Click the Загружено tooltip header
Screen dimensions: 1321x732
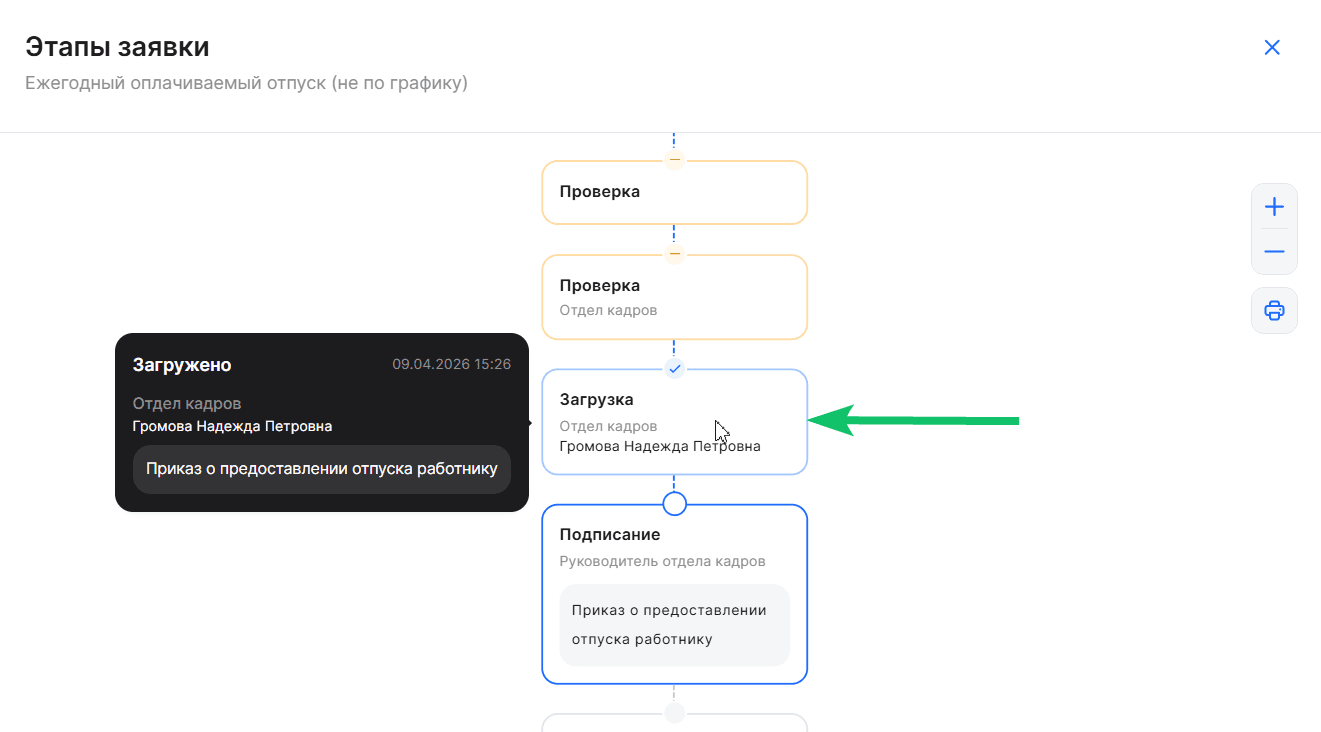(180, 365)
